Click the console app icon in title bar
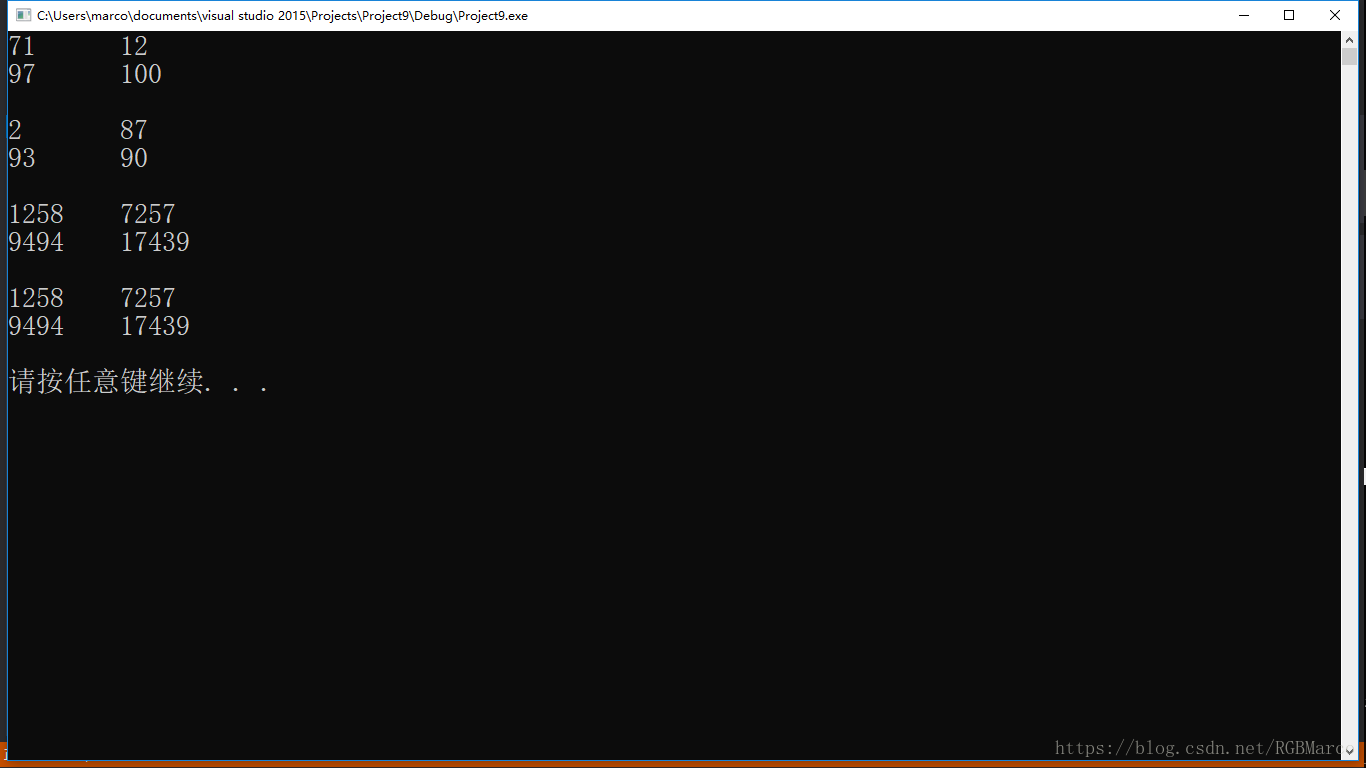The height and width of the screenshot is (768, 1366). click(x=24, y=15)
